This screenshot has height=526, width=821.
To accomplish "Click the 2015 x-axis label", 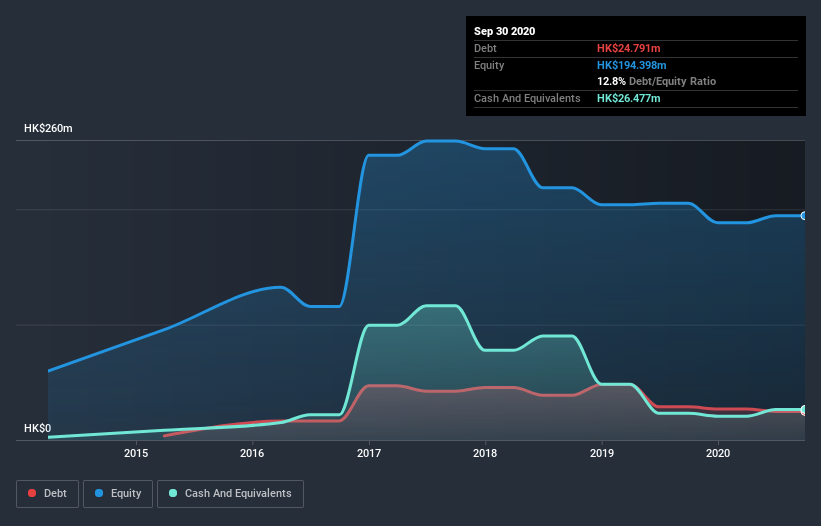I will 136,453.
